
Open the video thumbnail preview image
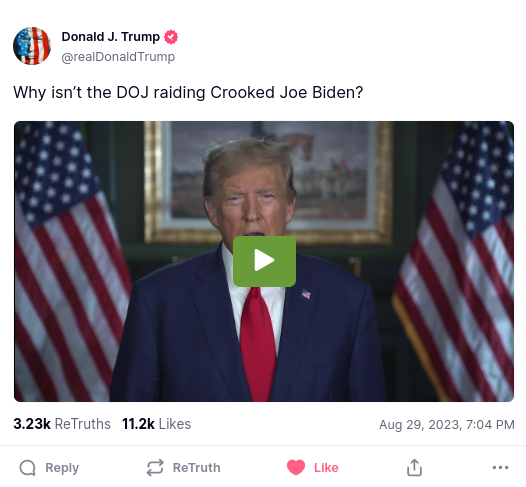tap(264, 261)
